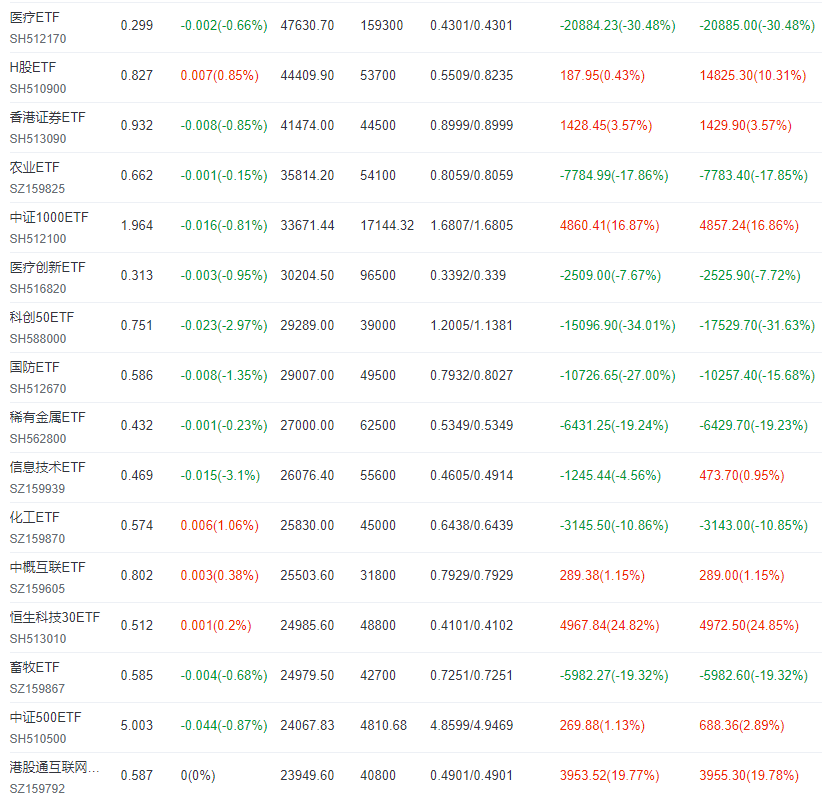
Task: Click 中证1000ETF holdings 17144.32
Action: 387,225
